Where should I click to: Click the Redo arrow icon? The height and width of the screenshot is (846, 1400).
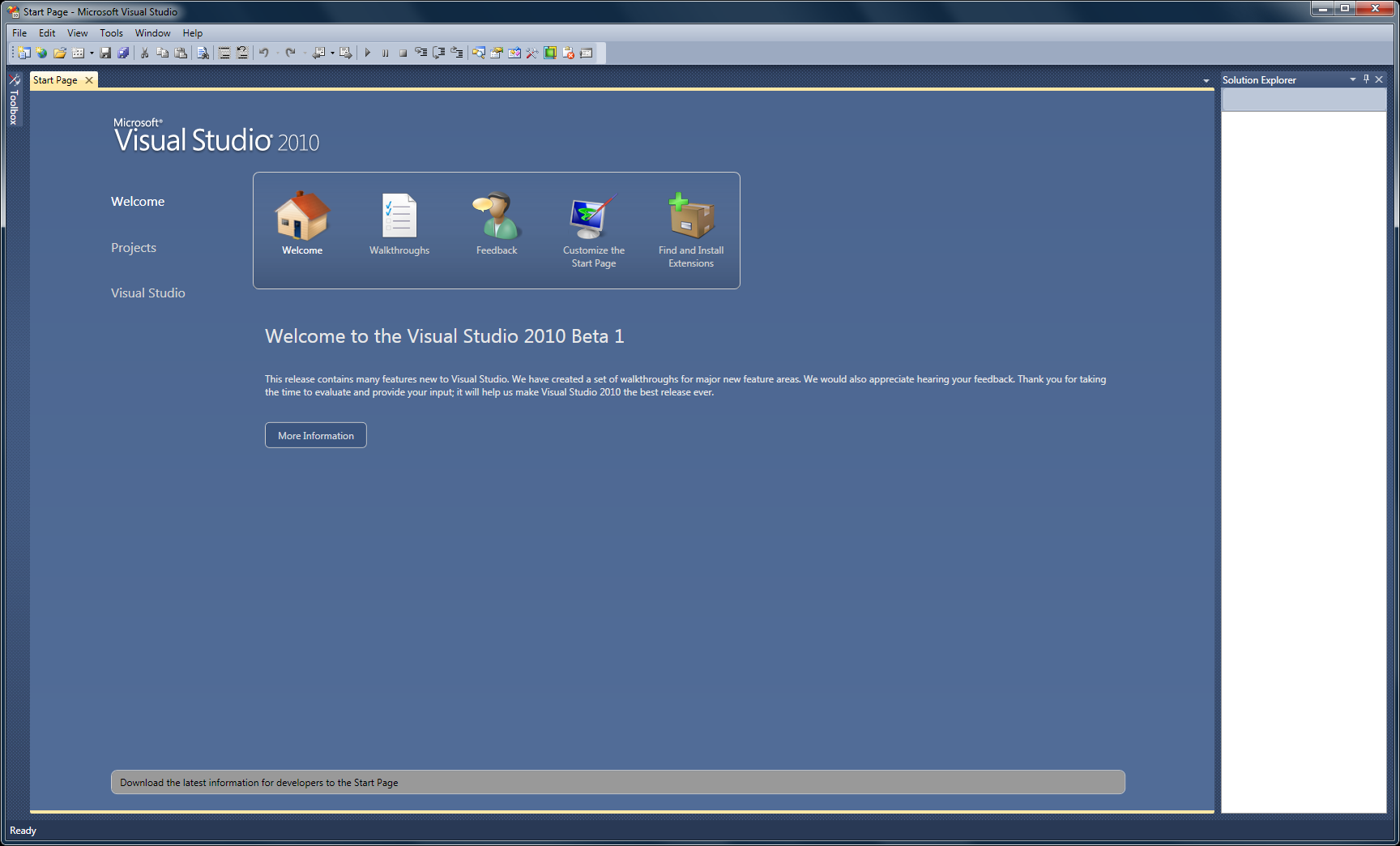pos(290,53)
